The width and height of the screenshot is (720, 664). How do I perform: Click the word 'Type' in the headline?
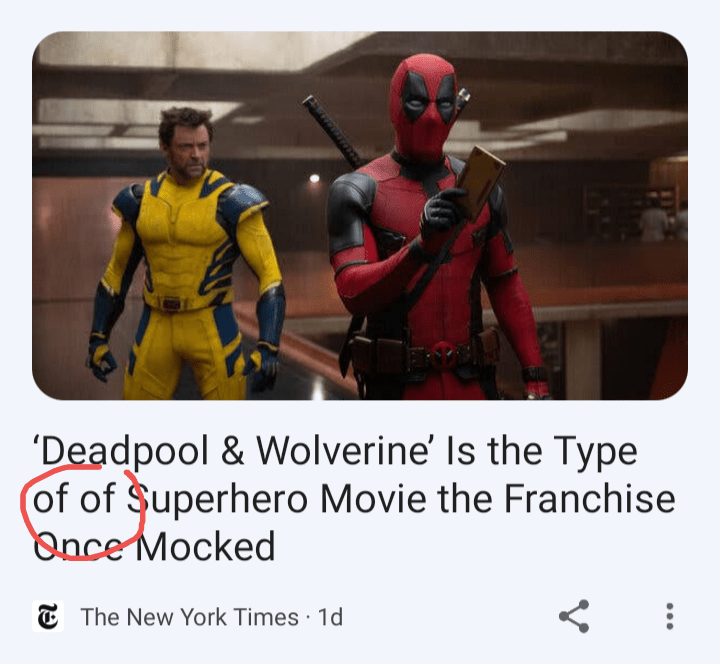(596, 454)
